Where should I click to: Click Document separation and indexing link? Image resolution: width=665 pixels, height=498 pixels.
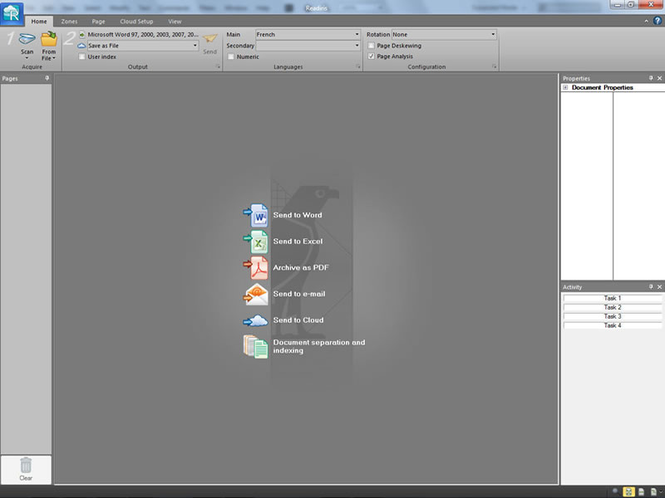click(x=319, y=346)
